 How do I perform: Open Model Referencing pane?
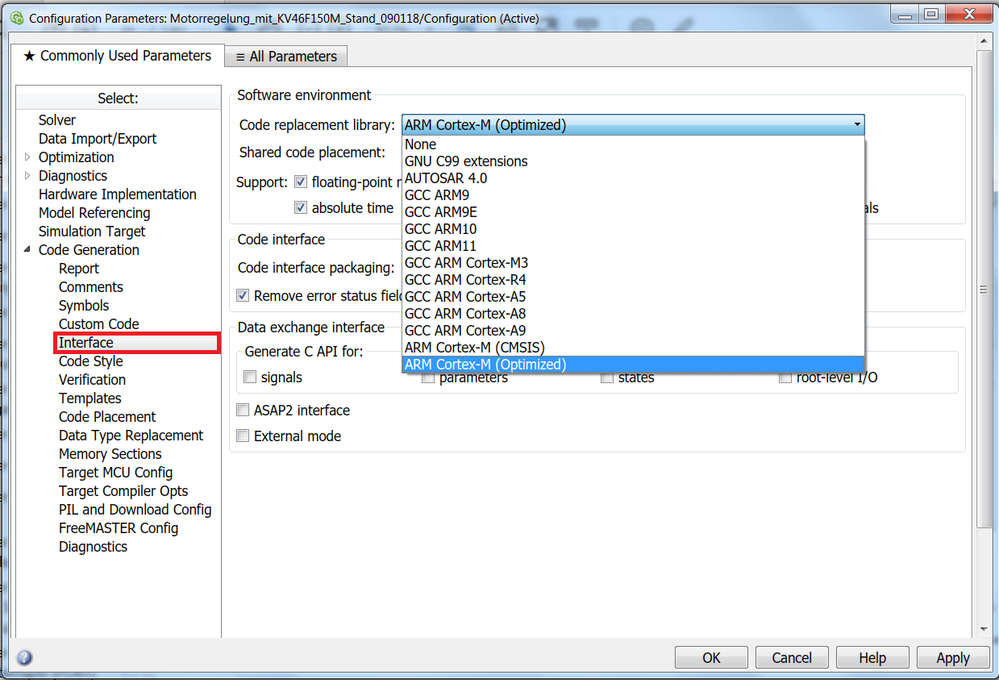(x=94, y=212)
